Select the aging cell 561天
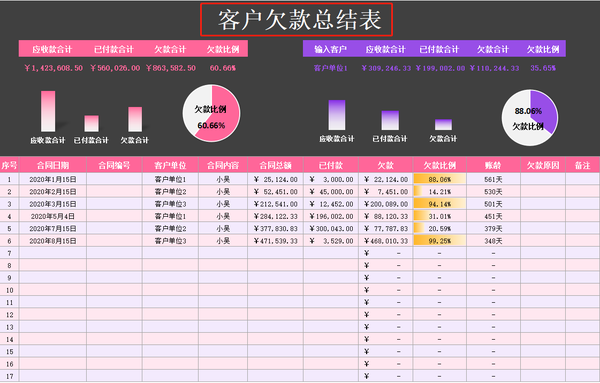The height and width of the screenshot is (383, 600). point(493,179)
